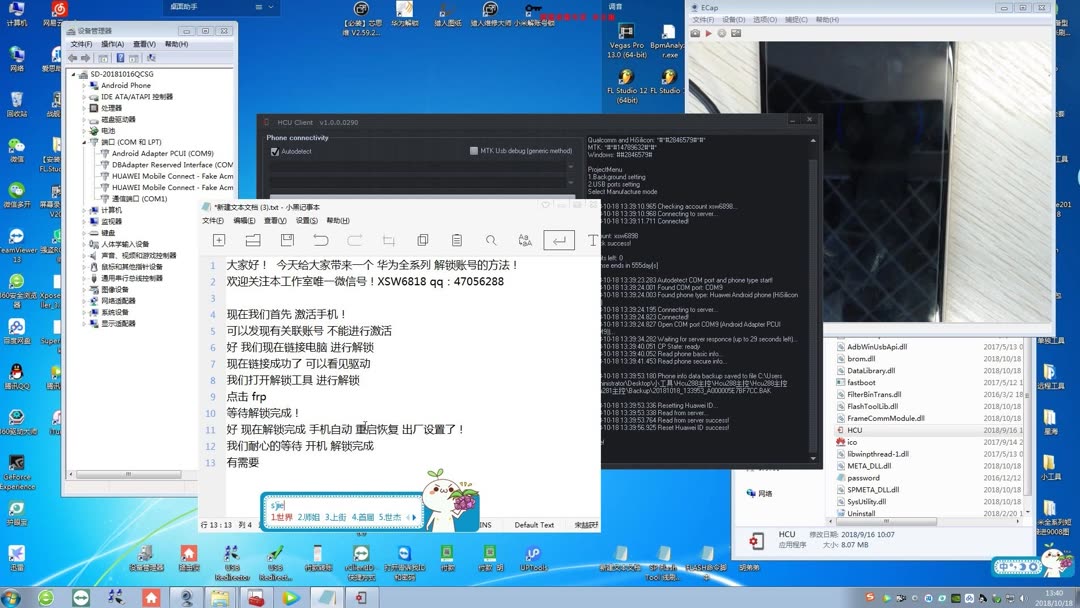Open the COM port dropdown in HCU Client

pyautogui.click(x=569, y=166)
